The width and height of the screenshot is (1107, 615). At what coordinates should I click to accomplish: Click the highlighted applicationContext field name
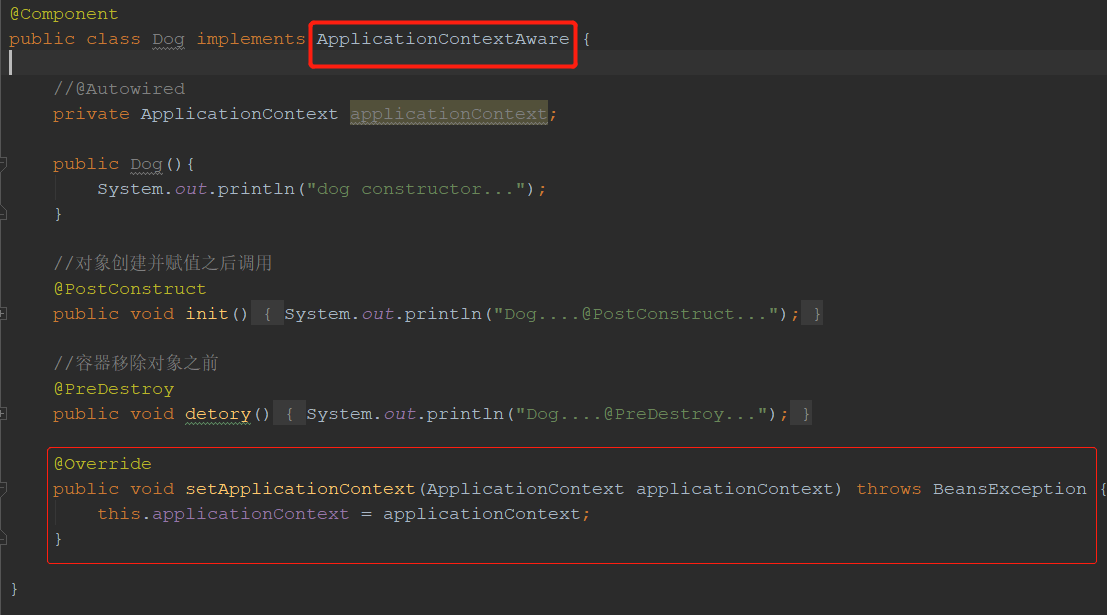[x=448, y=114]
